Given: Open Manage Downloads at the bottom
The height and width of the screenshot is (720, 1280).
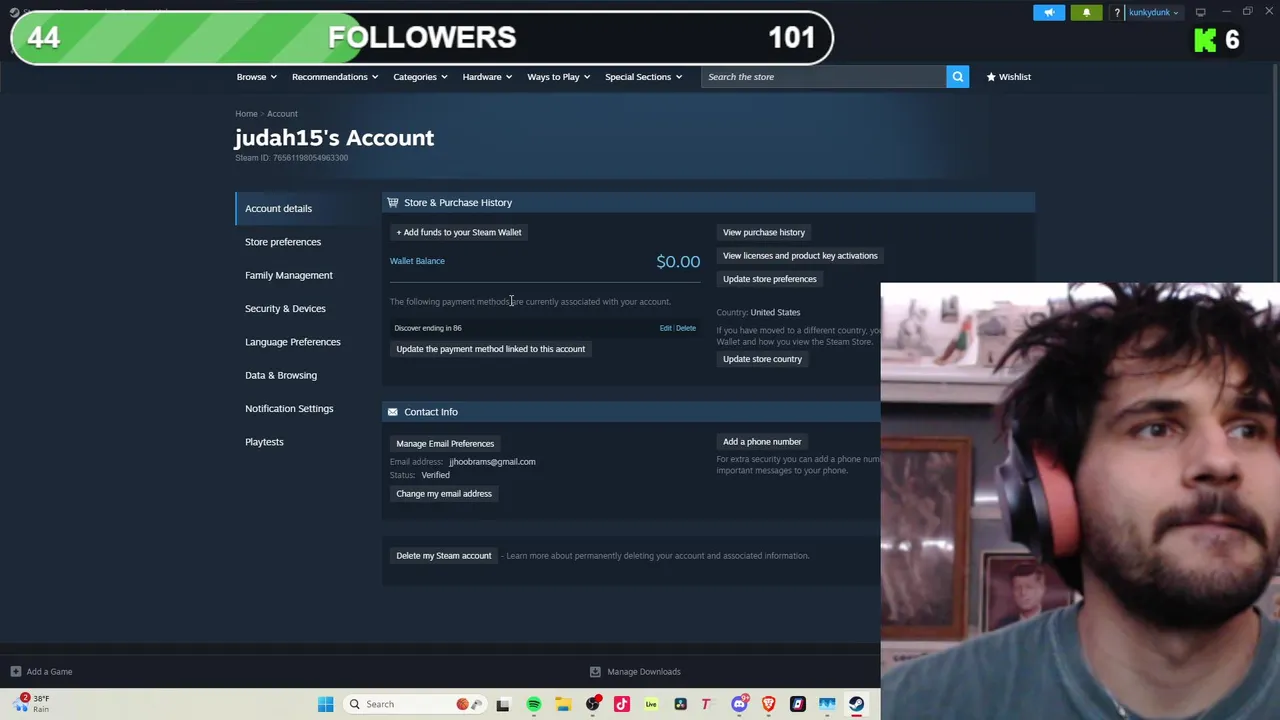Looking at the screenshot, I should (636, 672).
